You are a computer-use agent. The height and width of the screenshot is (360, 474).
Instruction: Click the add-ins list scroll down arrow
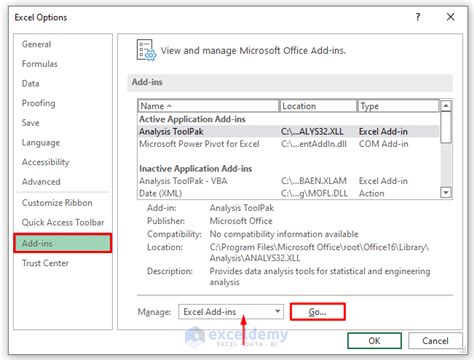446,193
